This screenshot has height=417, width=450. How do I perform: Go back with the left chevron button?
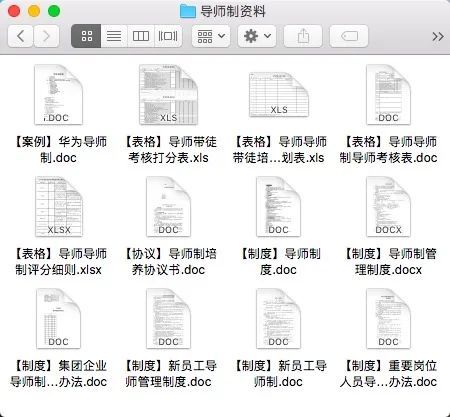click(20, 36)
